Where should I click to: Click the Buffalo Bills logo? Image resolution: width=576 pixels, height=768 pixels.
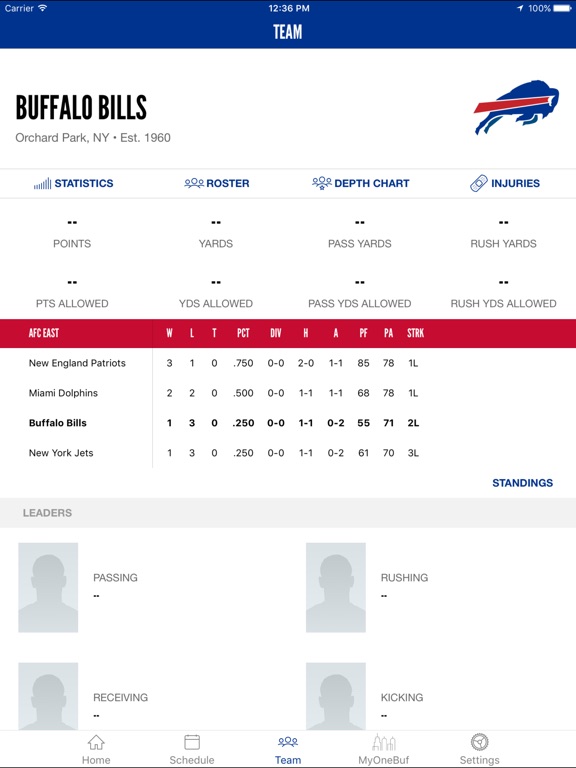516,107
